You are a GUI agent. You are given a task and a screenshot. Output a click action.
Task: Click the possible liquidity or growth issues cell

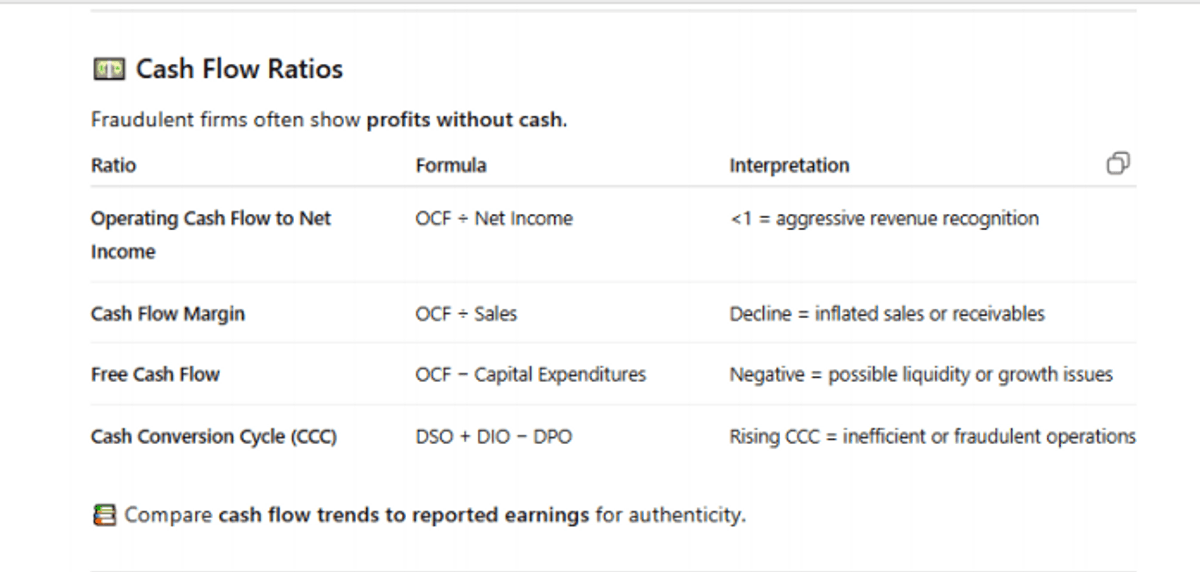pyautogui.click(x=921, y=375)
